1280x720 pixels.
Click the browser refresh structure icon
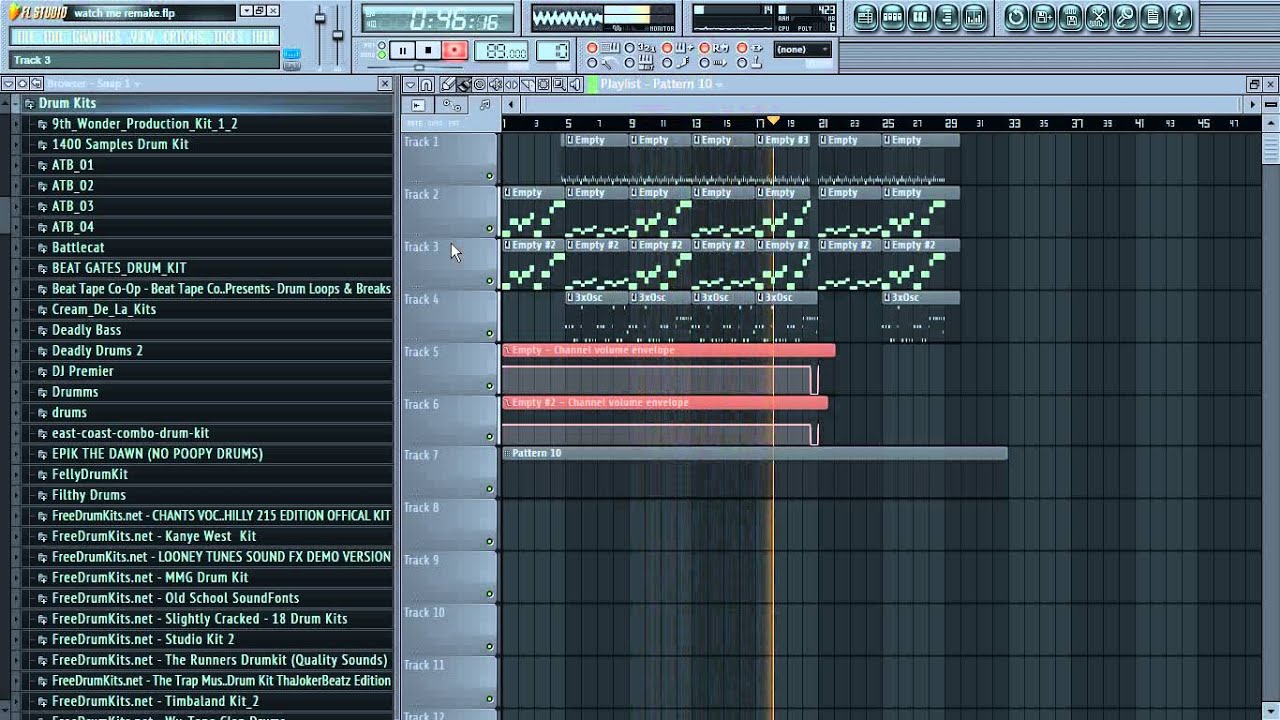click(x=36, y=84)
